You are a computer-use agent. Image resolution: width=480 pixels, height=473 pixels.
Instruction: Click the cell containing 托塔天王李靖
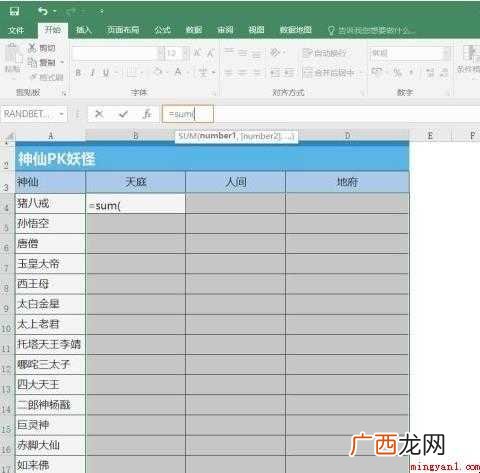click(x=50, y=344)
